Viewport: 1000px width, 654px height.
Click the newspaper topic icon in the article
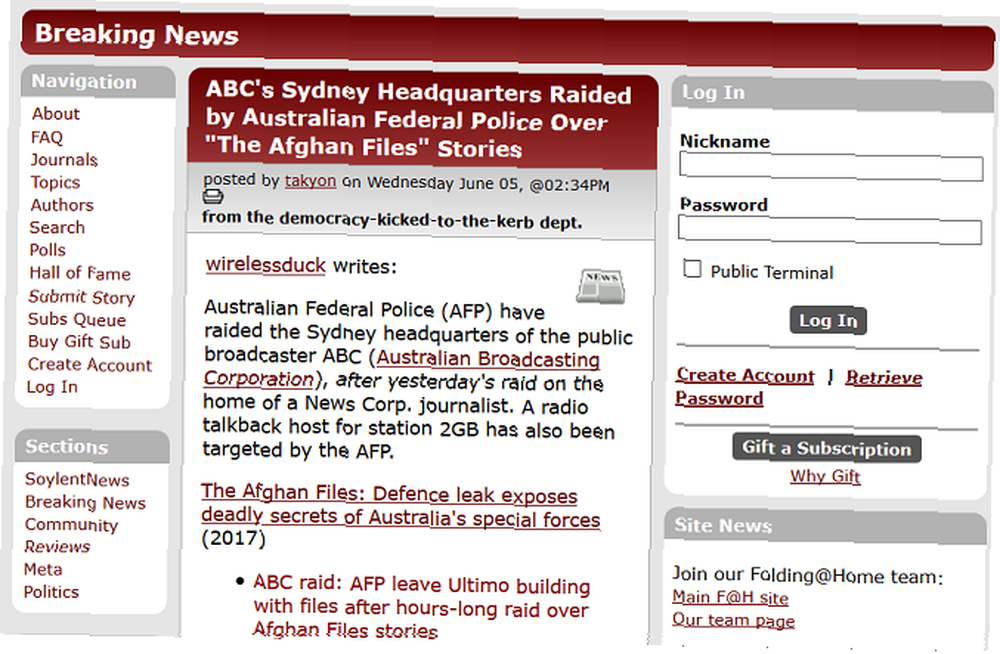(x=600, y=286)
